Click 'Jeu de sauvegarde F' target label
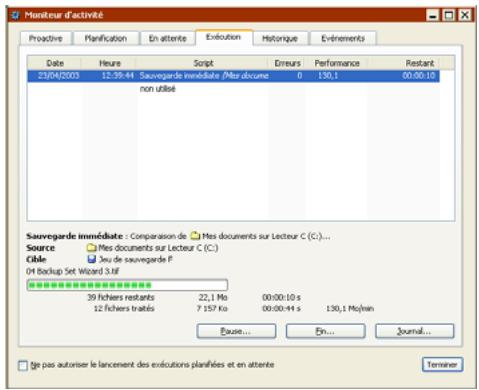 pyautogui.click(x=136, y=259)
